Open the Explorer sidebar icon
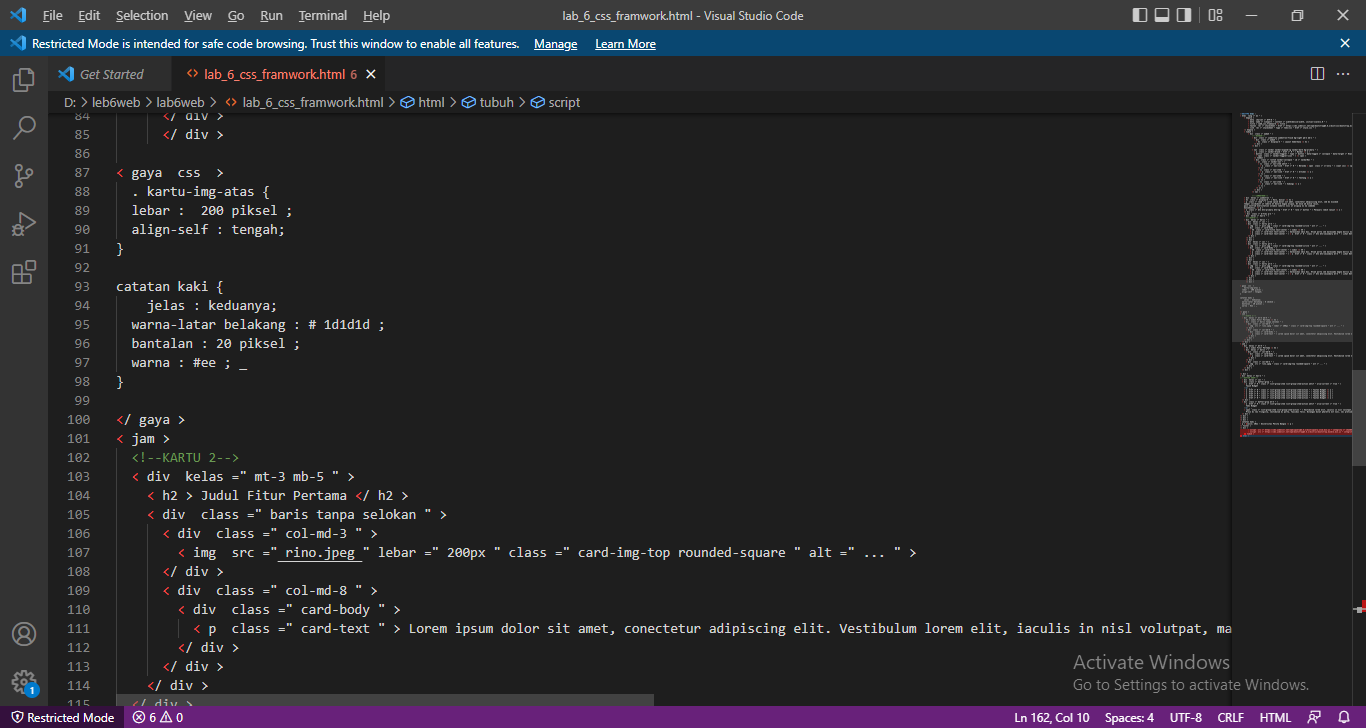The width and height of the screenshot is (1366, 728). (x=23, y=80)
